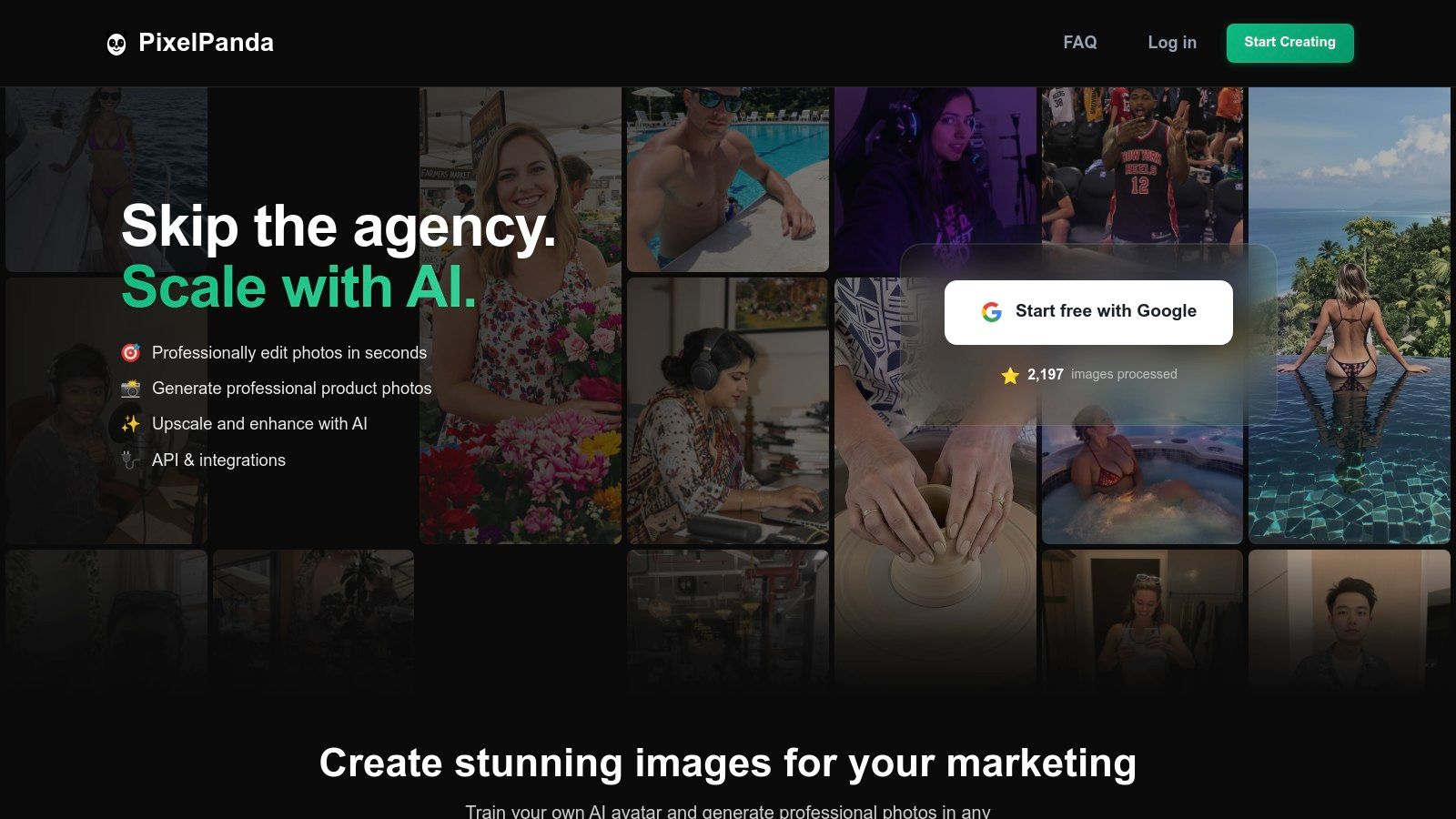Click the PixelPanda panda logo icon
Screen dimensions: 1456x819
(116, 44)
